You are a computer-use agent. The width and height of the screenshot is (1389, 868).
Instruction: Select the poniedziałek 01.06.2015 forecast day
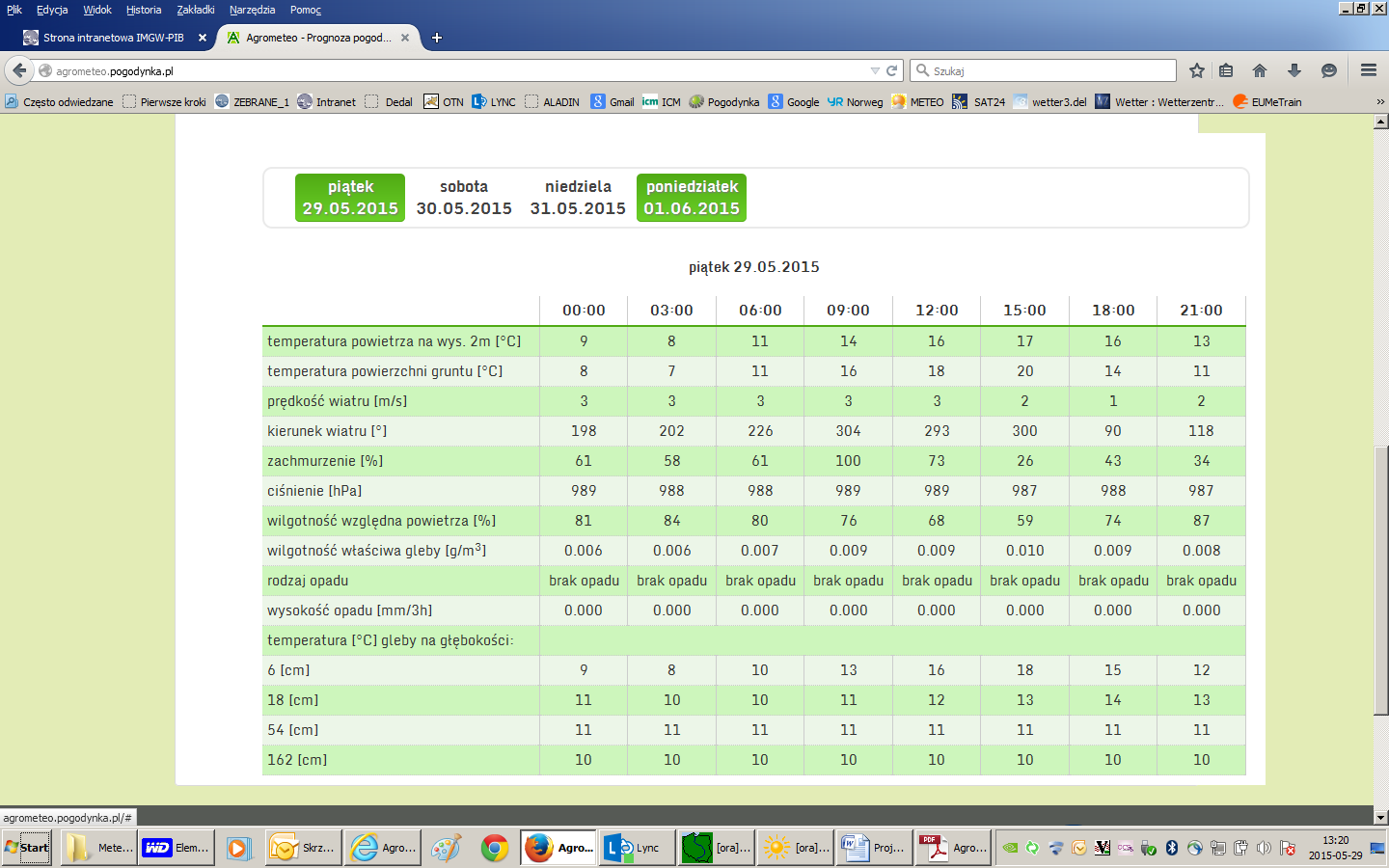point(692,198)
